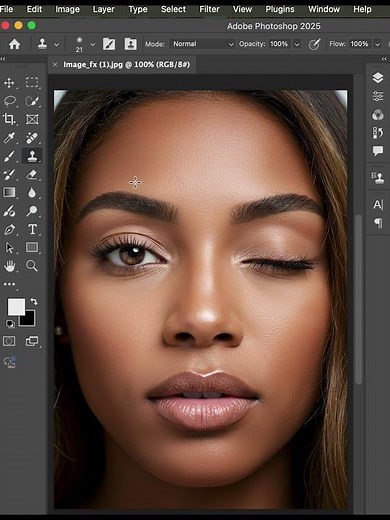Select the Hand tool
This screenshot has width=390, height=520.
pyautogui.click(x=9, y=266)
